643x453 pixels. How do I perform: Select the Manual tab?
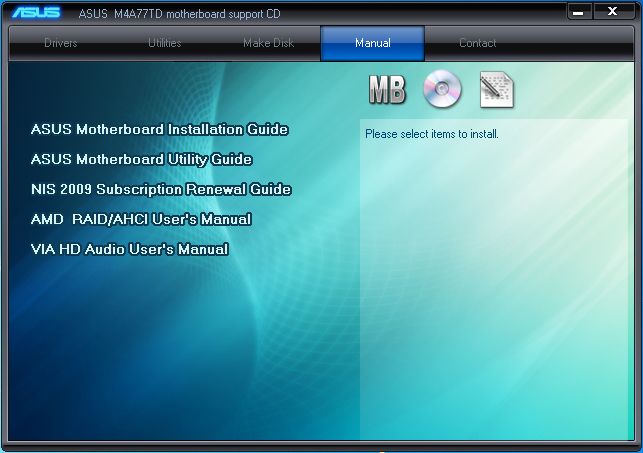(x=372, y=43)
